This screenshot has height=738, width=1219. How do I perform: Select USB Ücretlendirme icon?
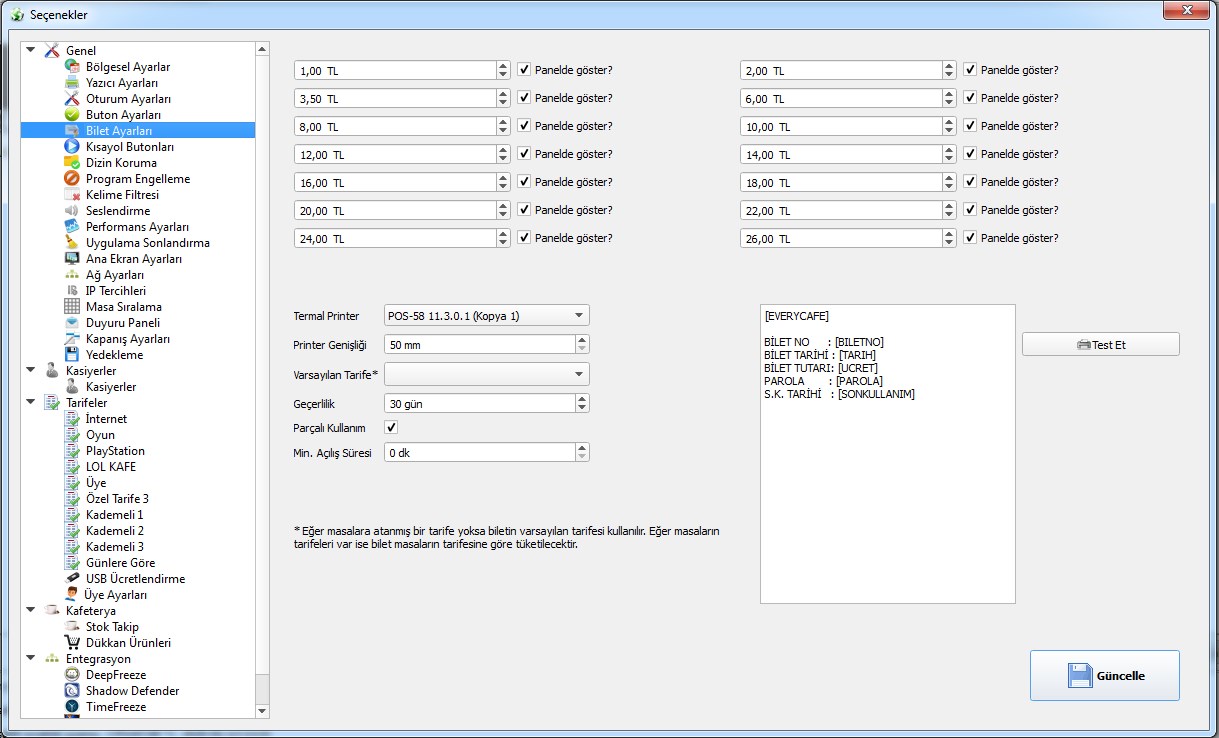(x=72, y=579)
